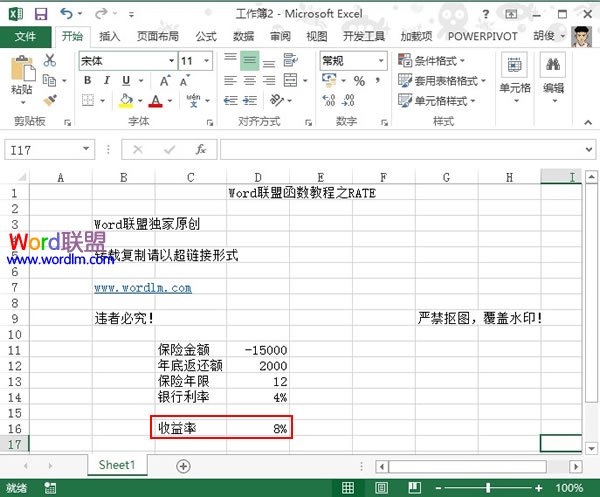This screenshot has width=600, height=497.
Task: Switch to the 公式 Formulas tab
Action: 206,36
